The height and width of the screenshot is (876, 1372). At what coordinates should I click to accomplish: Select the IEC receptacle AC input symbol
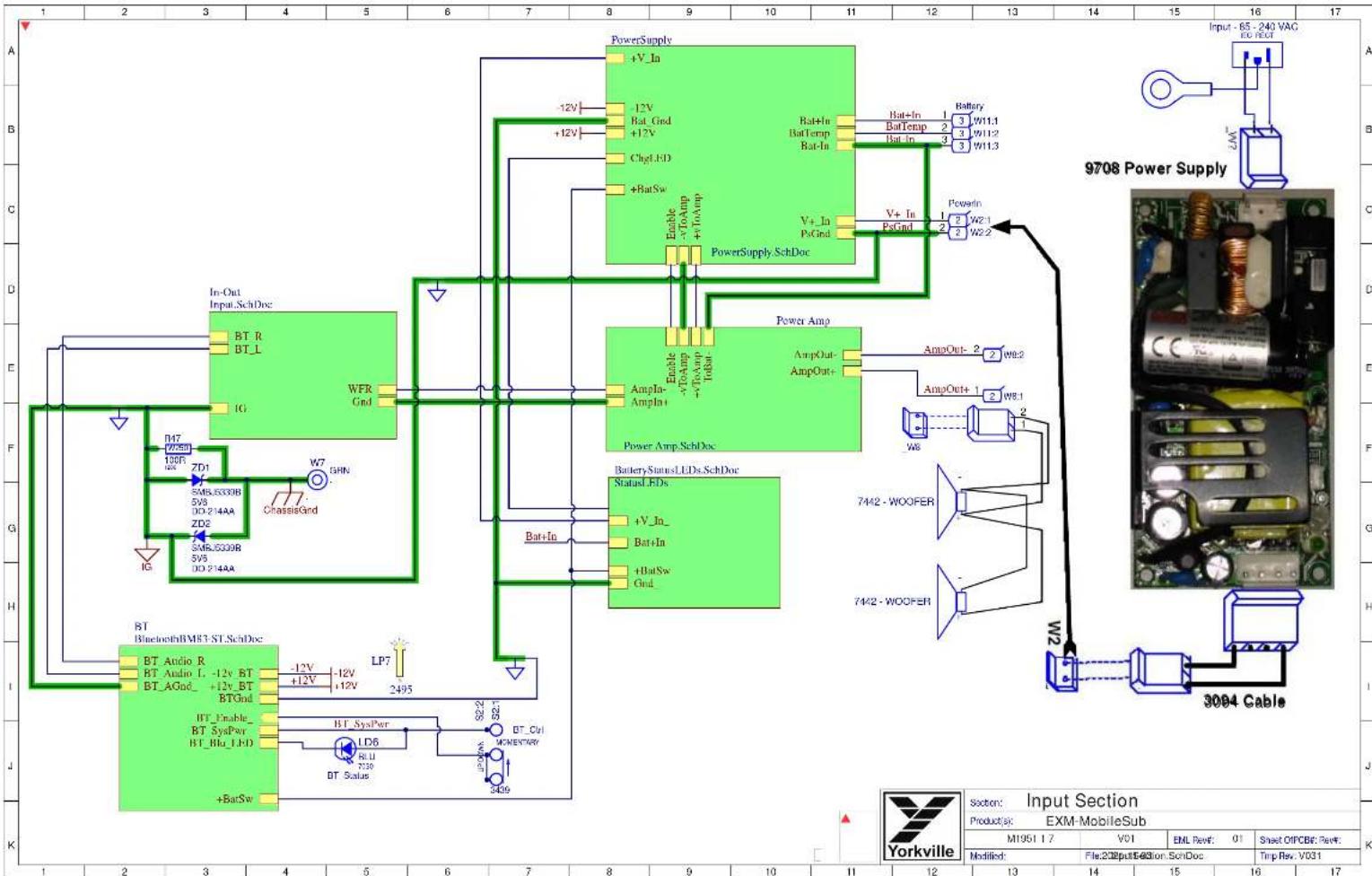pos(1256,56)
